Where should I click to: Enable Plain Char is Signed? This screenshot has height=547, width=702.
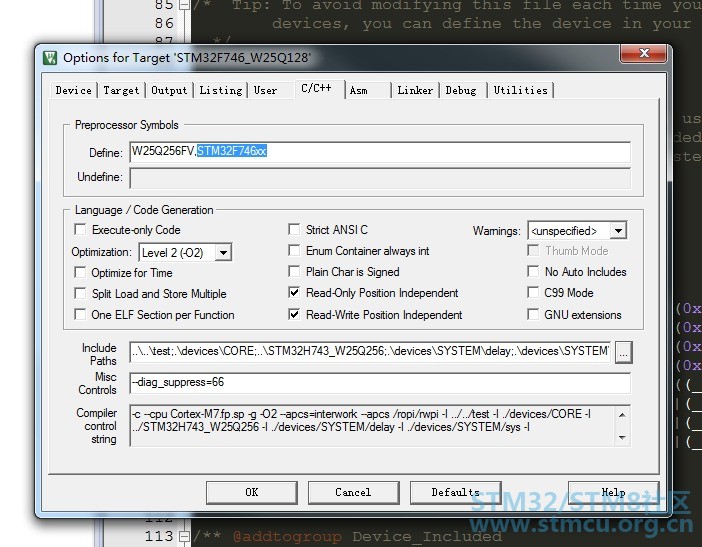(x=294, y=271)
